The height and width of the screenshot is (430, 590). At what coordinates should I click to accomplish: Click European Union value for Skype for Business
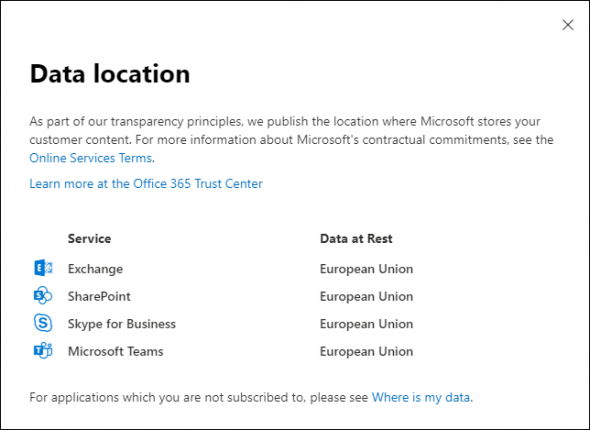(366, 324)
